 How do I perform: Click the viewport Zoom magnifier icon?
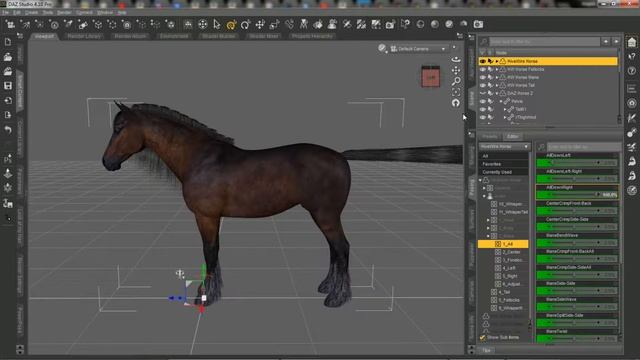point(456,81)
